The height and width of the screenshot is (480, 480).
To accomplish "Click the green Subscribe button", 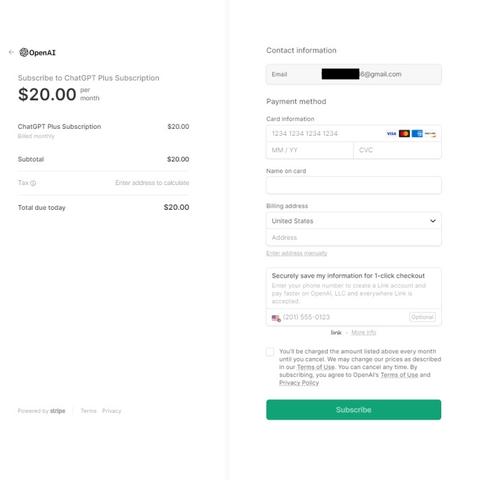I will pos(354,410).
